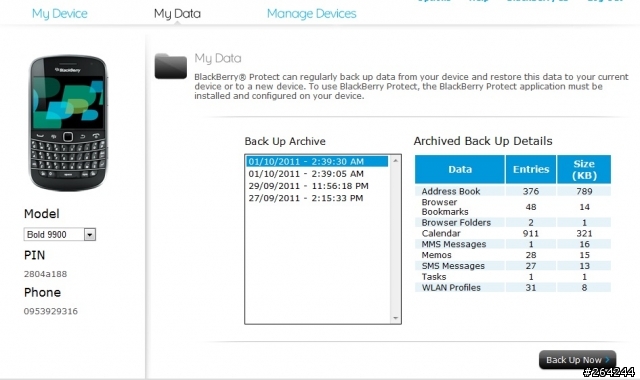Click the archive list scroll up arrow

click(395, 161)
